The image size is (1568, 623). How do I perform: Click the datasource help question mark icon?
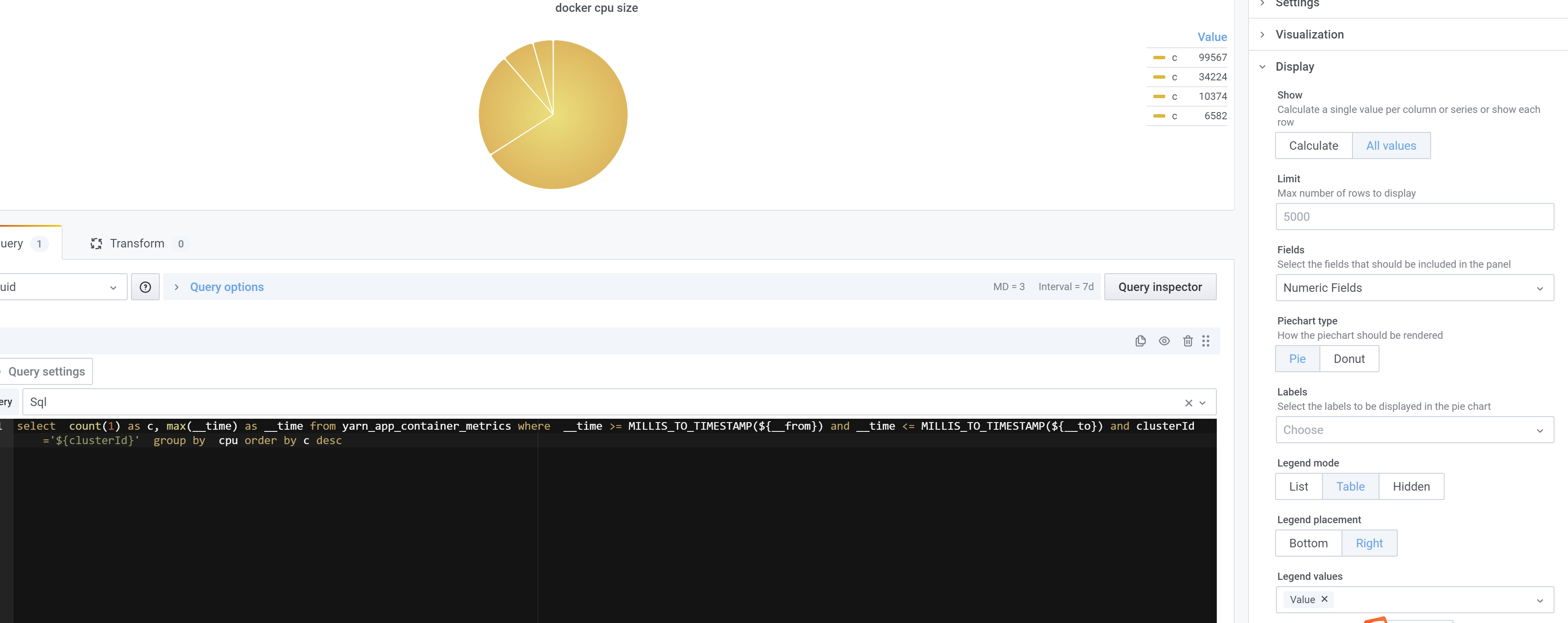pos(145,286)
